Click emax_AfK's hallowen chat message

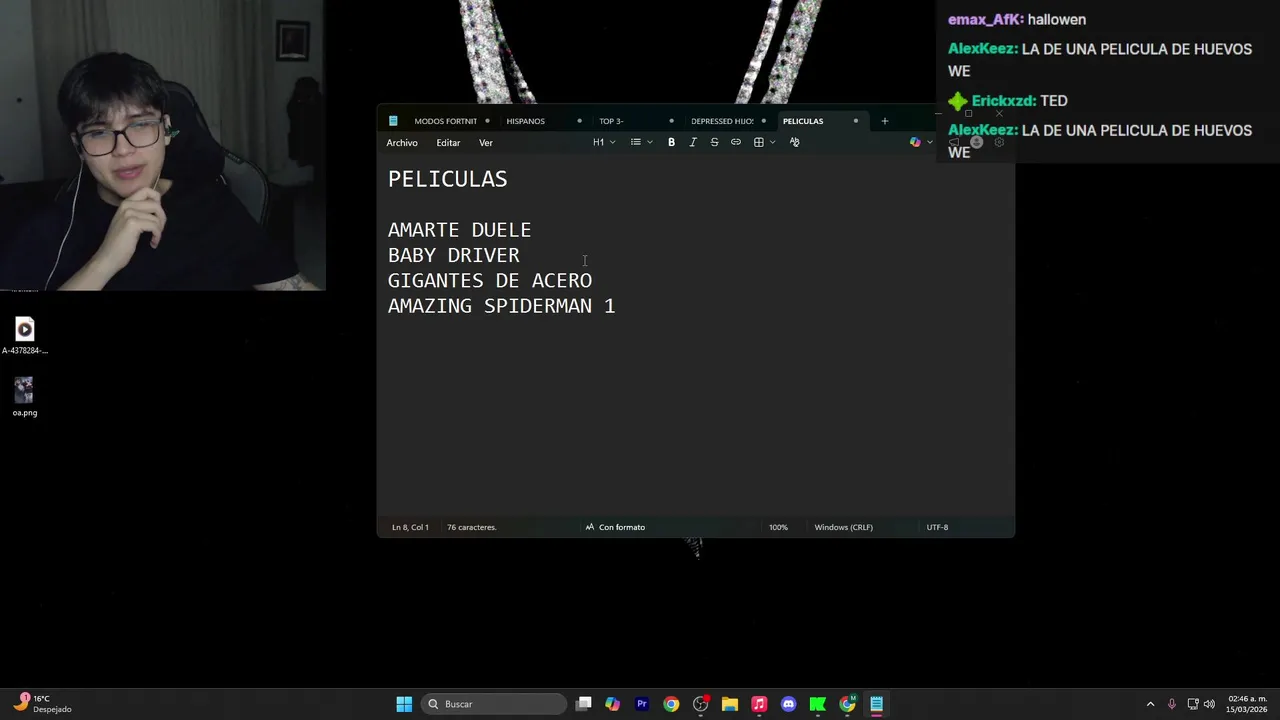click(1017, 19)
